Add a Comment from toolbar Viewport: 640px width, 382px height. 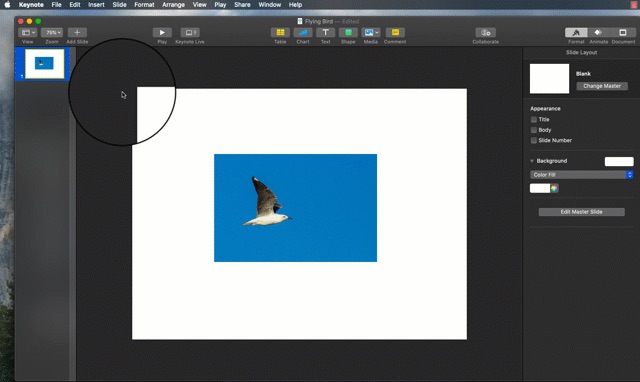tap(395, 33)
